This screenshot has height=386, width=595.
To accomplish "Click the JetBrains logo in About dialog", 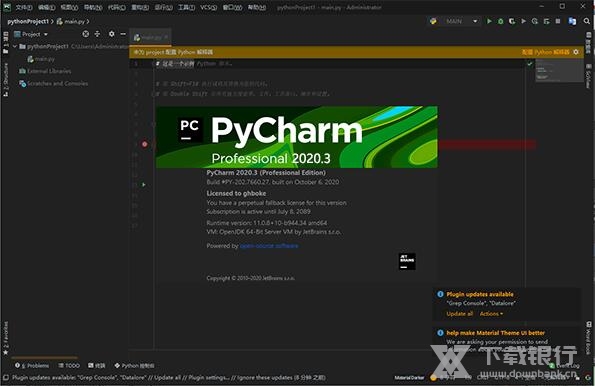I will [x=407, y=261].
